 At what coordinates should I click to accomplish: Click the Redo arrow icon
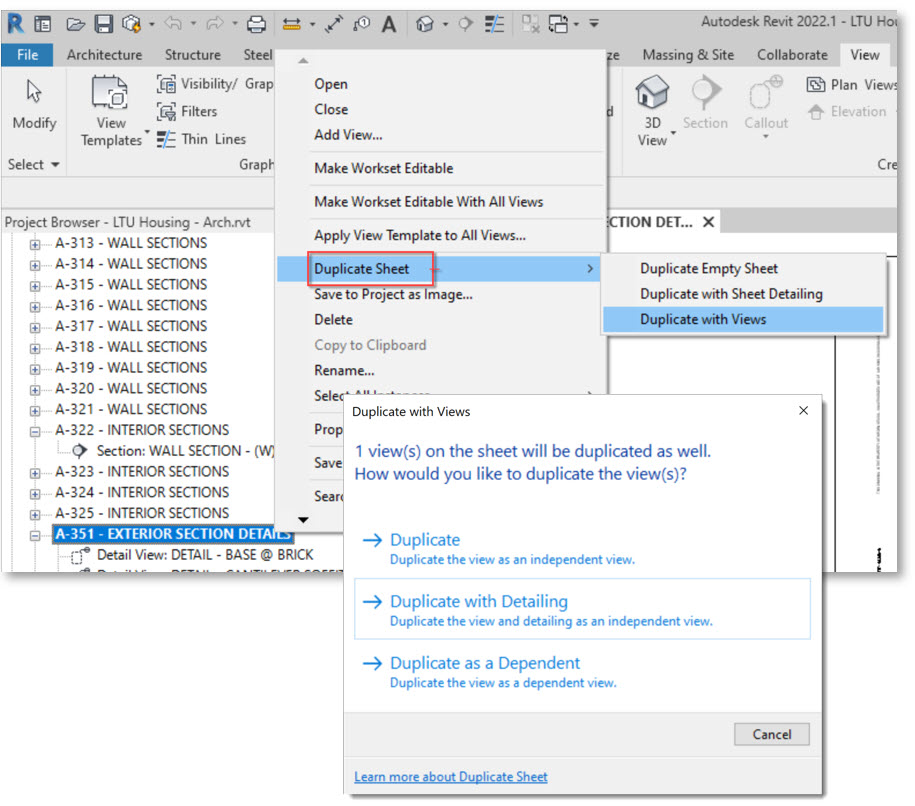pyautogui.click(x=215, y=23)
